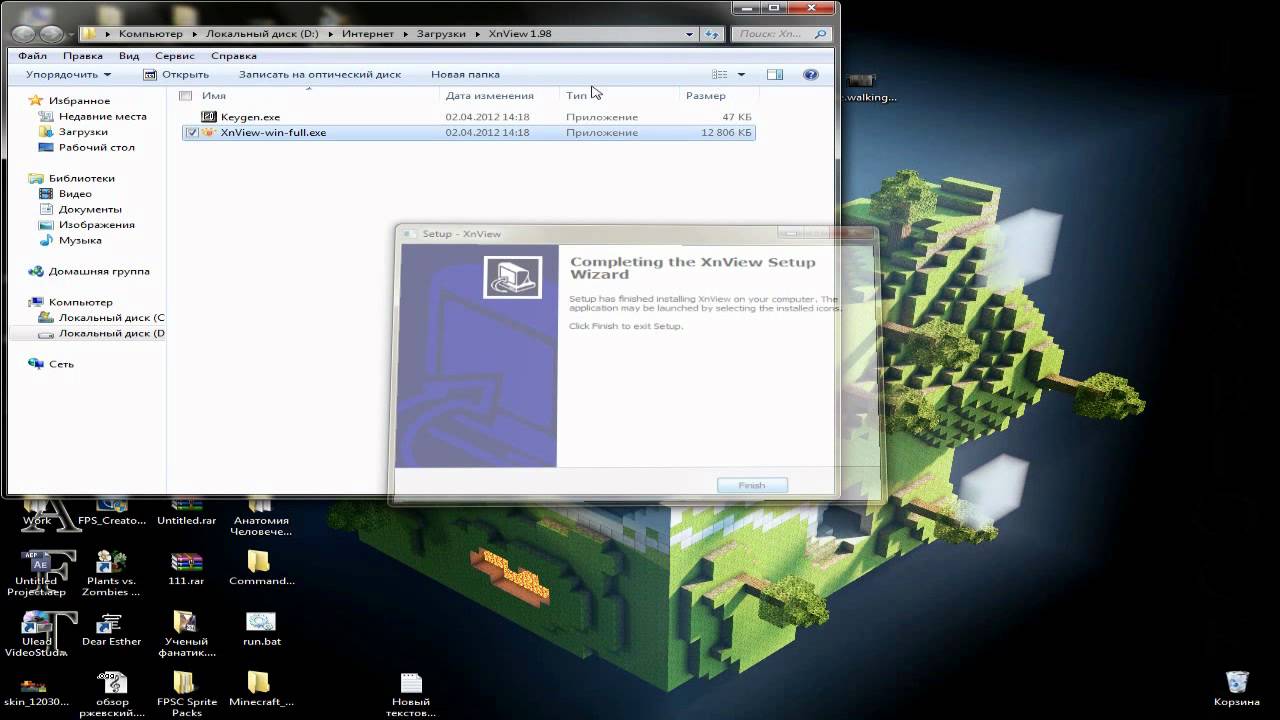1280x720 pixels.
Task: Expand the Упорядочить dropdown in Explorer toolbar
Action: (x=68, y=74)
